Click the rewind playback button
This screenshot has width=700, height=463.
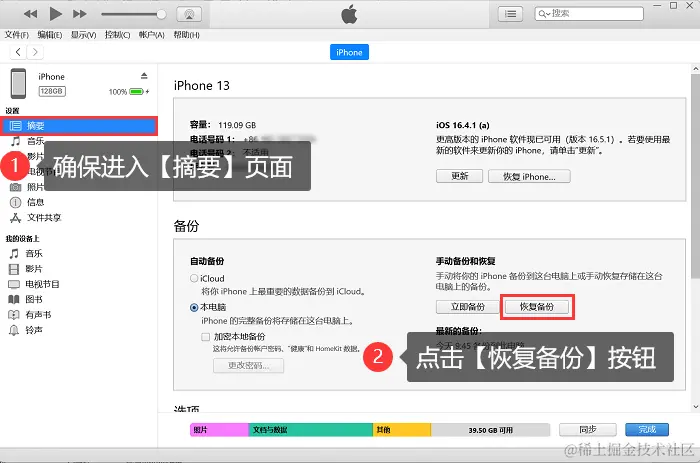[x=30, y=14]
